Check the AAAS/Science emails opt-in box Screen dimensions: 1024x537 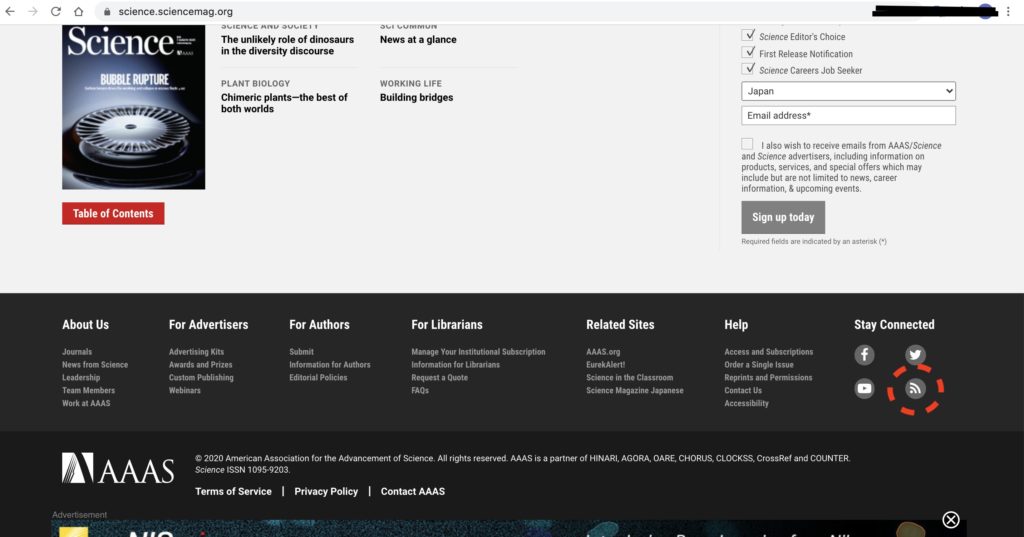point(747,144)
